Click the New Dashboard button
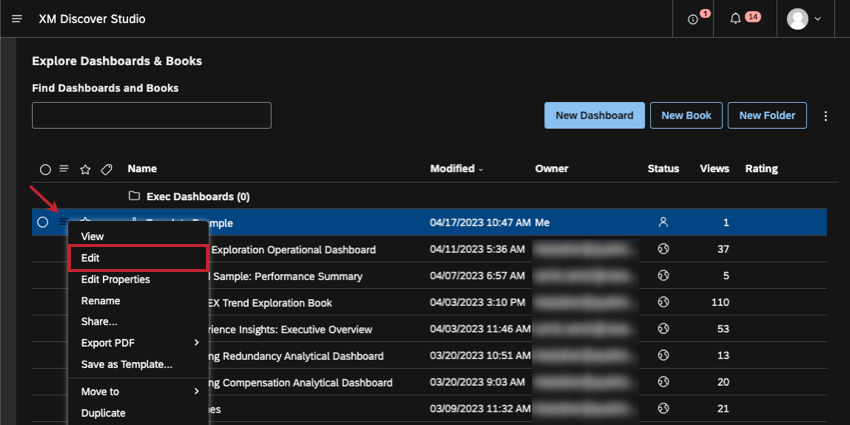Viewport: 850px width, 425px height. pos(594,115)
